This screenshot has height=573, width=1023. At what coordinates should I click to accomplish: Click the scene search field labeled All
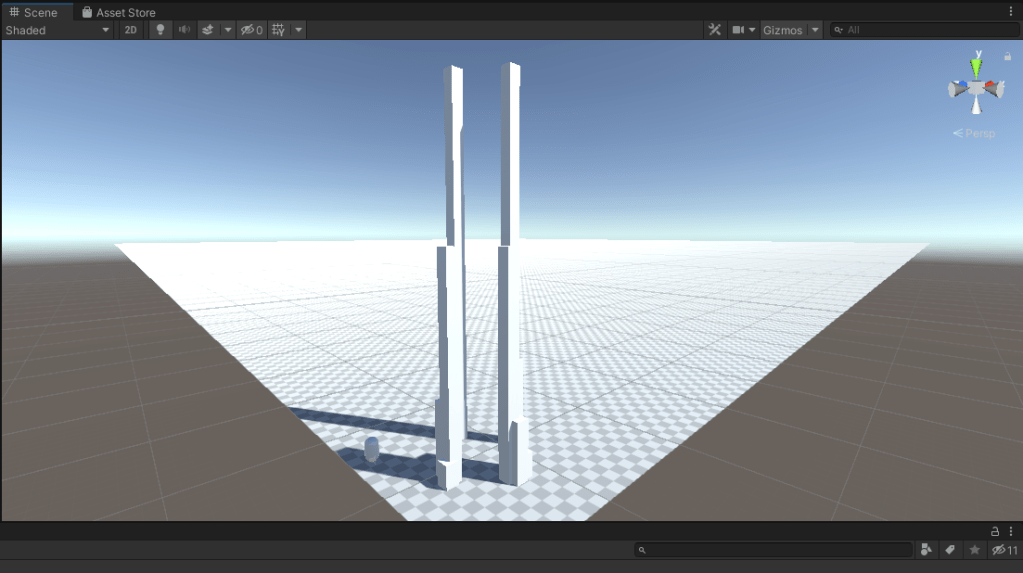click(x=925, y=30)
